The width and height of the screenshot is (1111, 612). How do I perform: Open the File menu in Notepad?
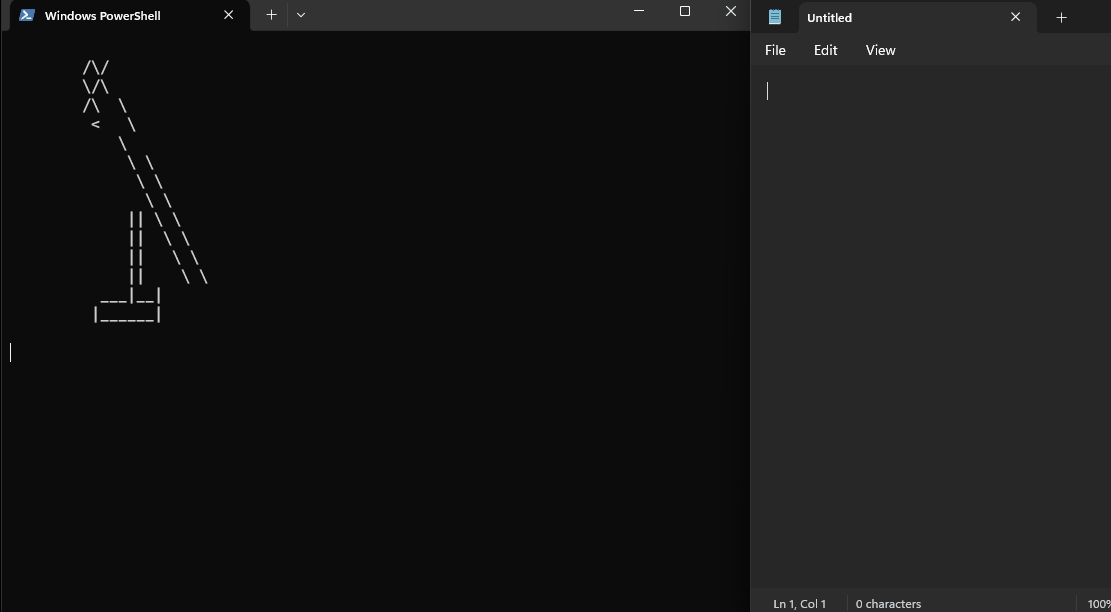pyautogui.click(x=775, y=50)
